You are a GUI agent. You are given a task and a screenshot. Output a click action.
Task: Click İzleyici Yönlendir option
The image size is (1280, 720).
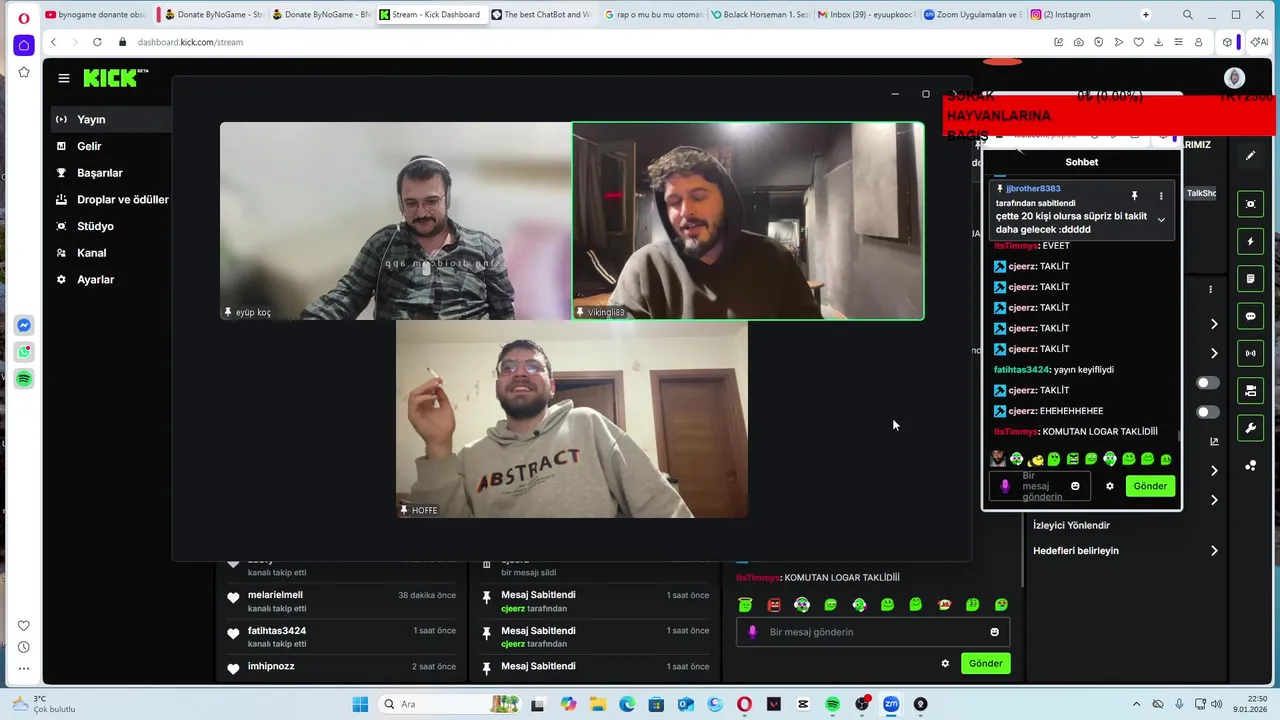point(1071,525)
